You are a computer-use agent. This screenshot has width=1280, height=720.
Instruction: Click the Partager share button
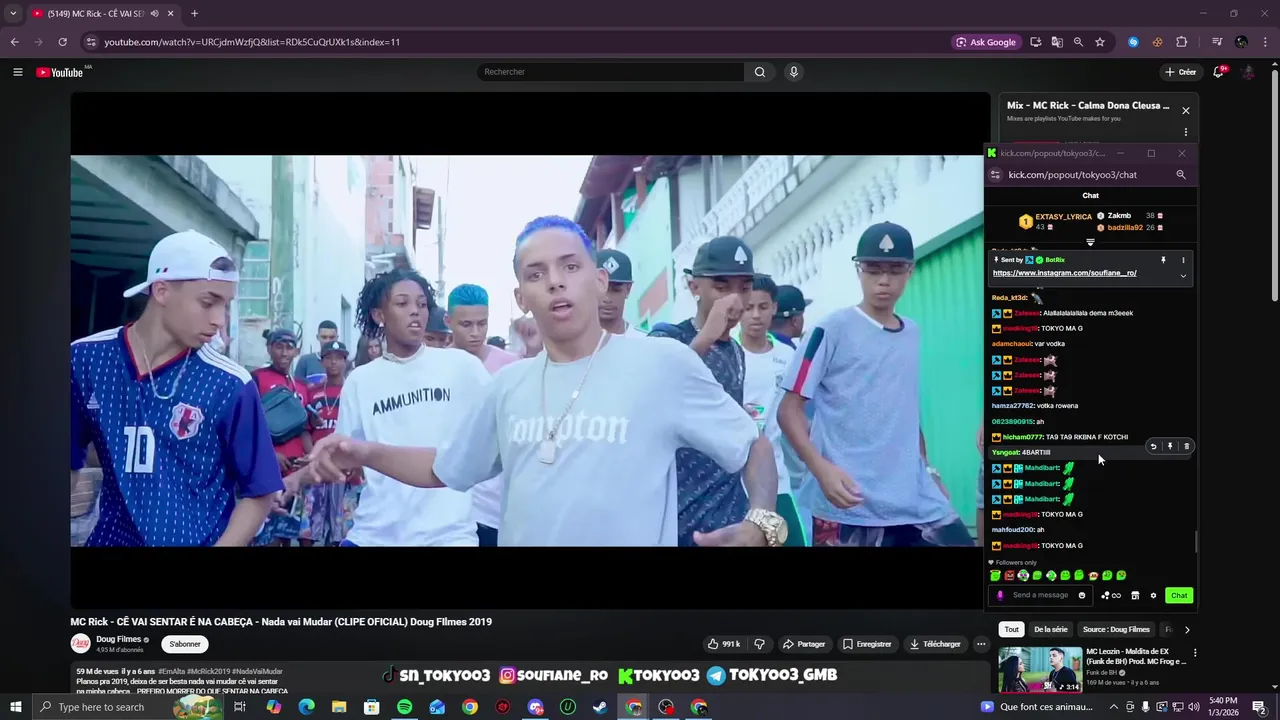click(x=804, y=644)
